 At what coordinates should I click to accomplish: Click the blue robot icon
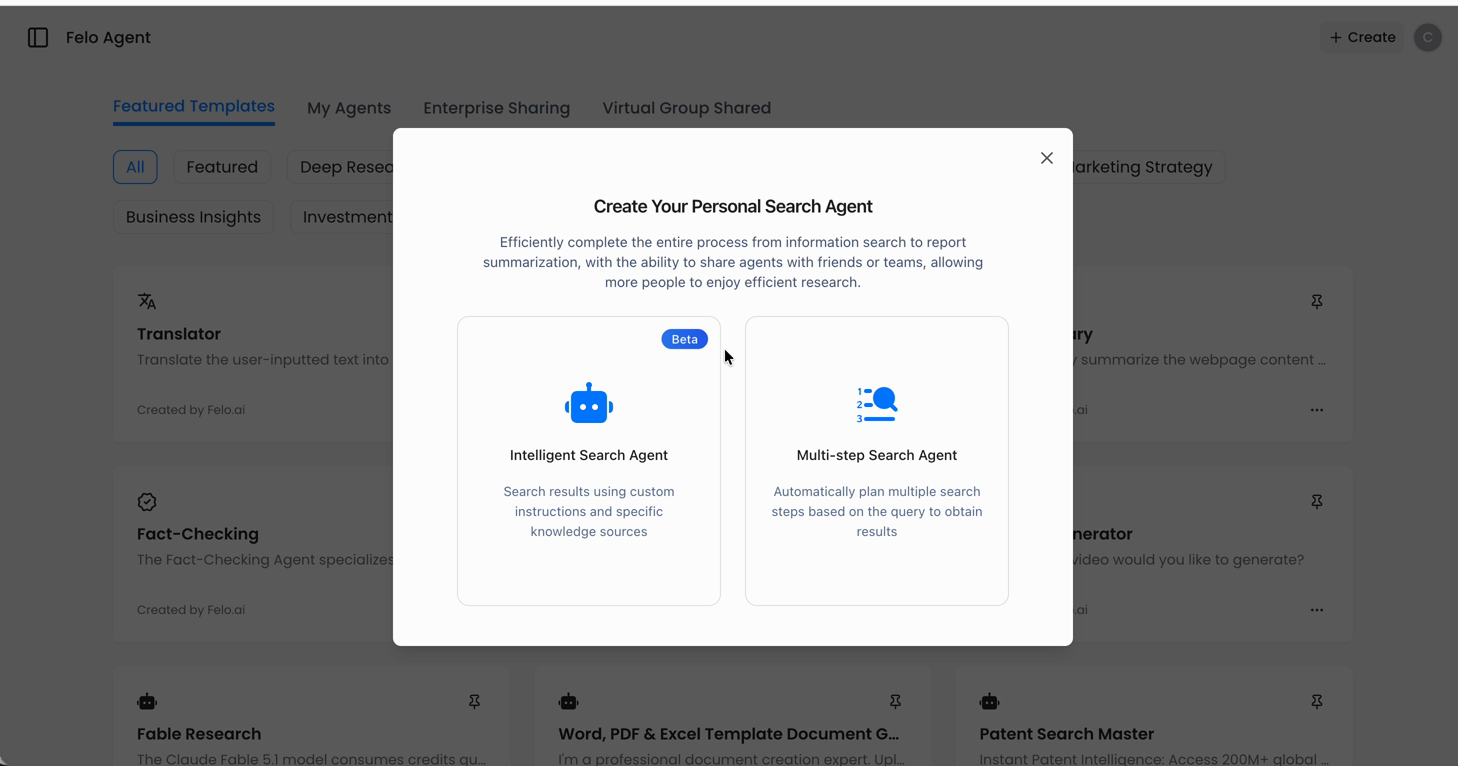pos(589,403)
